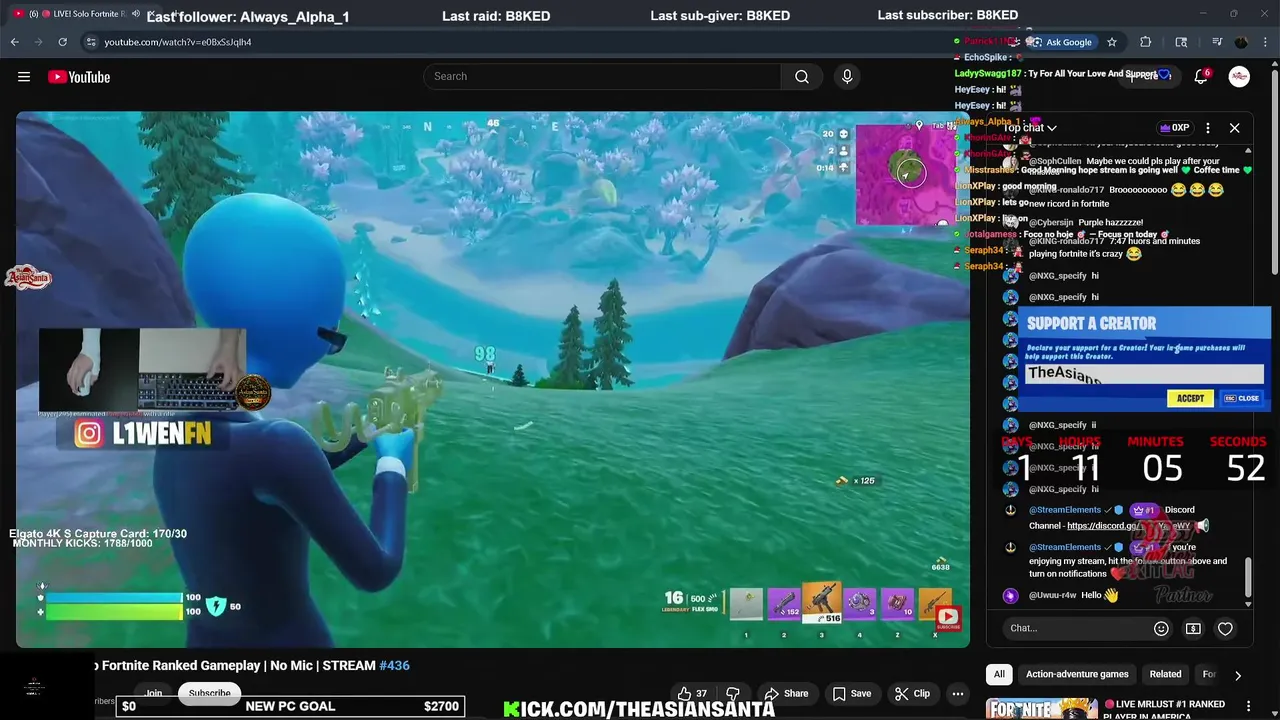Open Chrome profile avatar
Viewport: 1280px width, 720px height.
pos(1241,42)
